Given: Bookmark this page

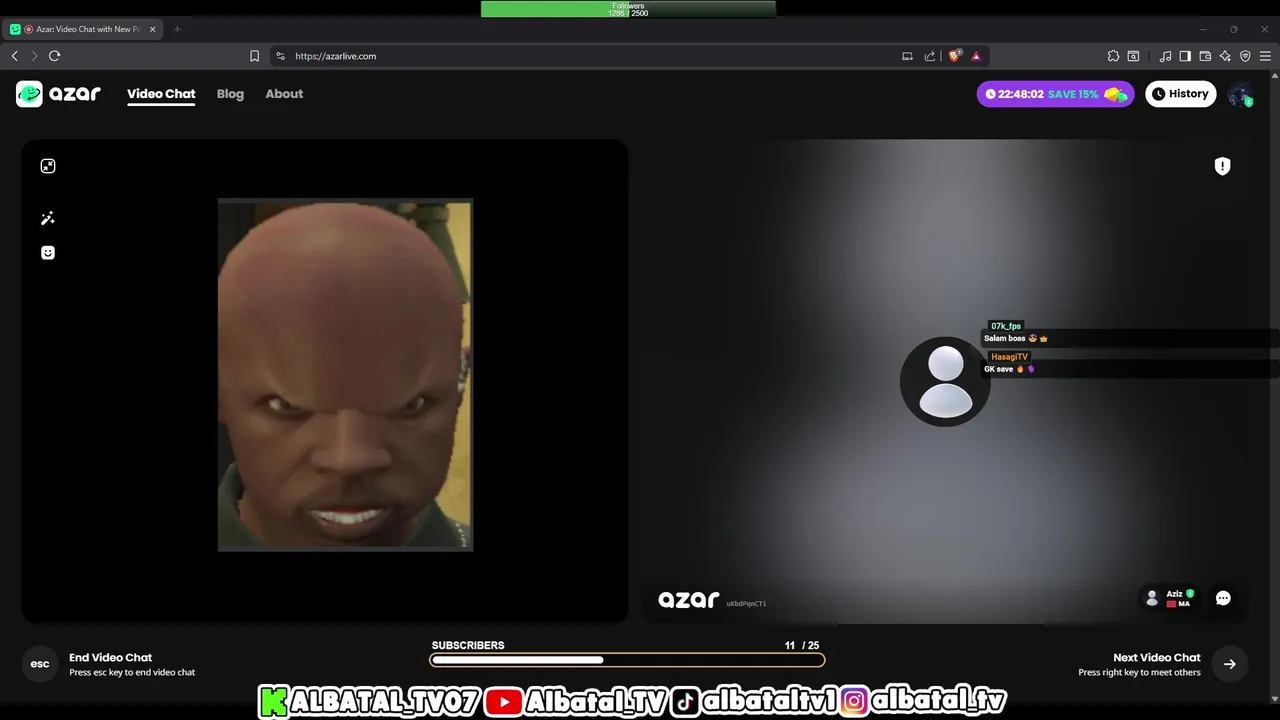Looking at the screenshot, I should click(x=254, y=56).
